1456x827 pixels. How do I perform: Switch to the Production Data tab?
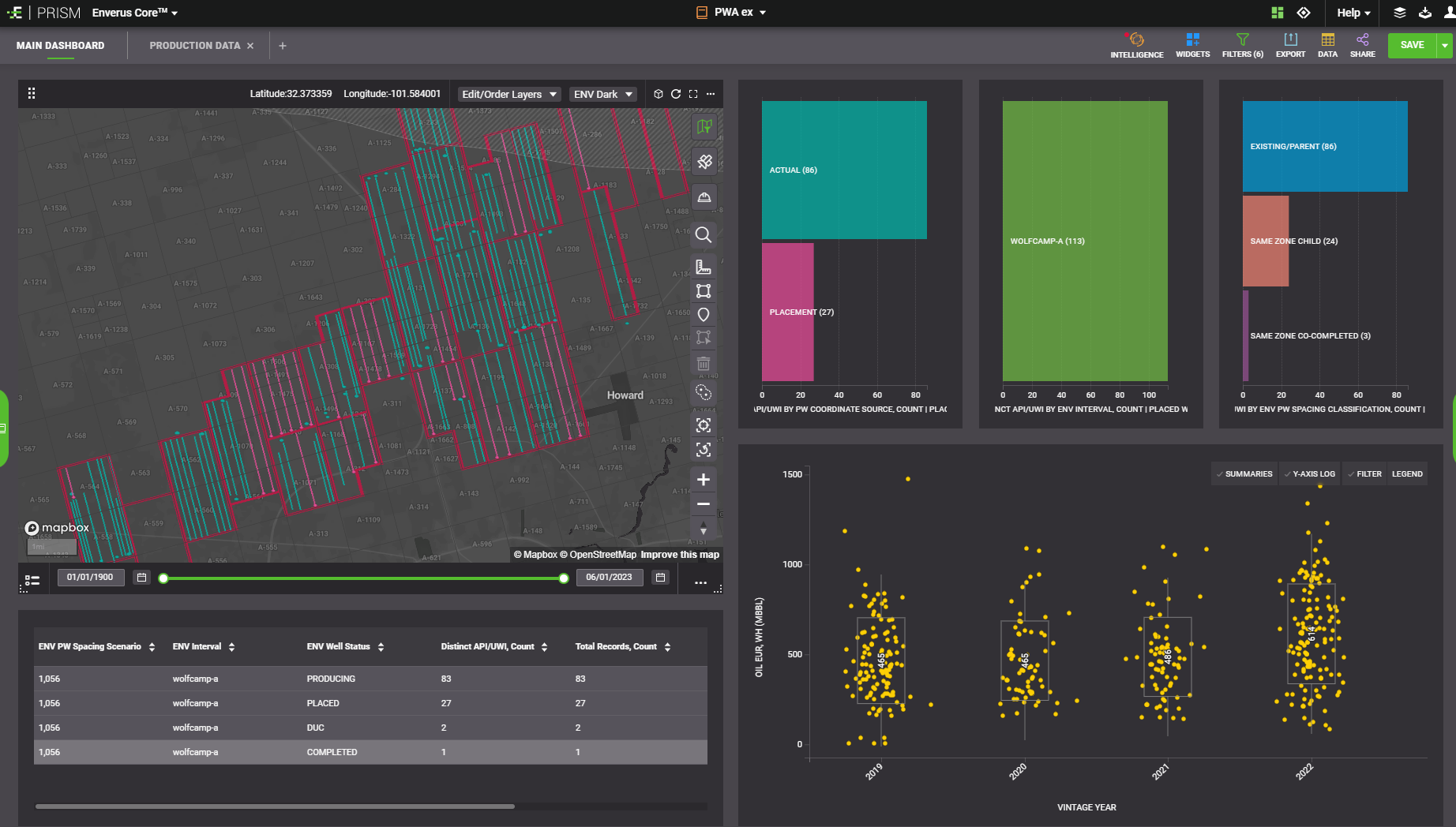(194, 46)
